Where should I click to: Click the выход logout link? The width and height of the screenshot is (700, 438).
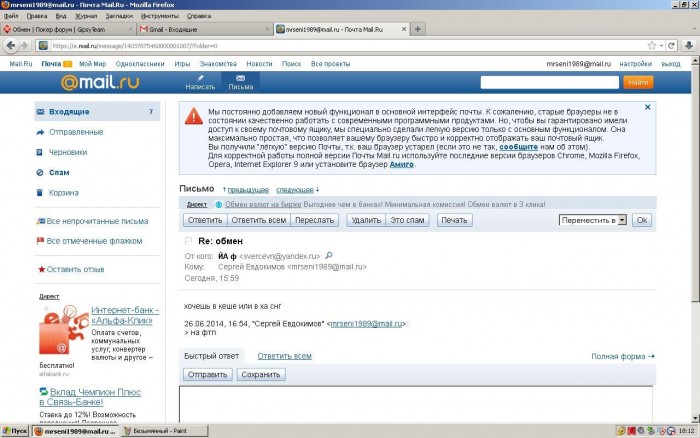pyautogui.click(x=671, y=64)
